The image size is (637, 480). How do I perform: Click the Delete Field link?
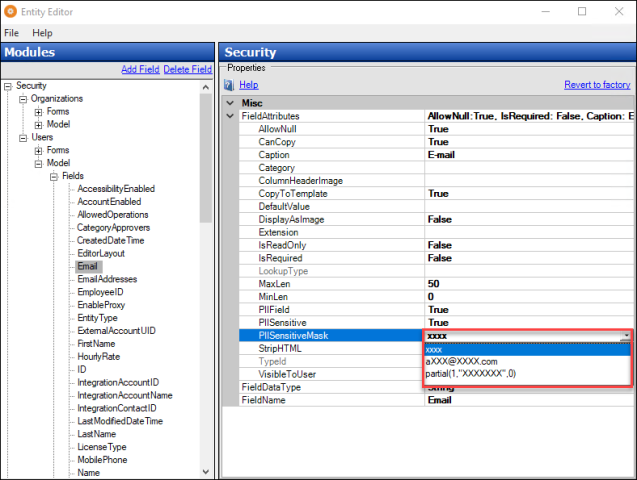[187, 69]
